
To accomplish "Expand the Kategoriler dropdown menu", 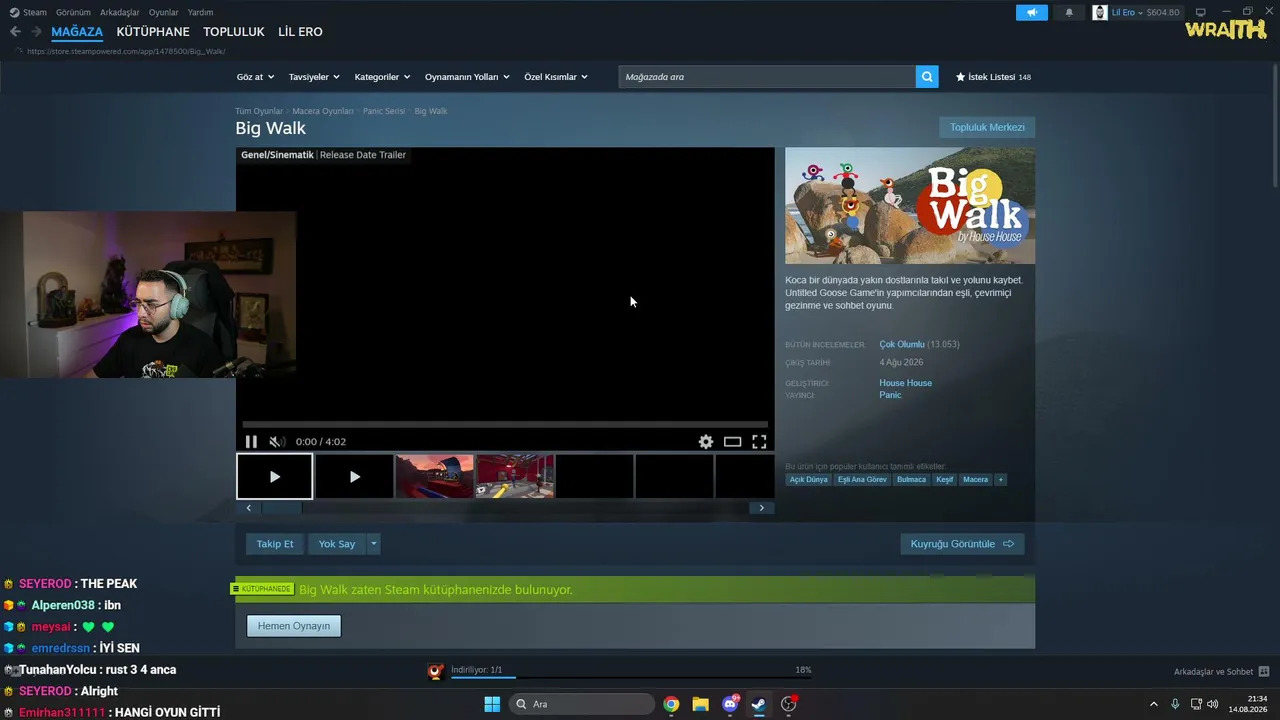I will click(x=382, y=77).
